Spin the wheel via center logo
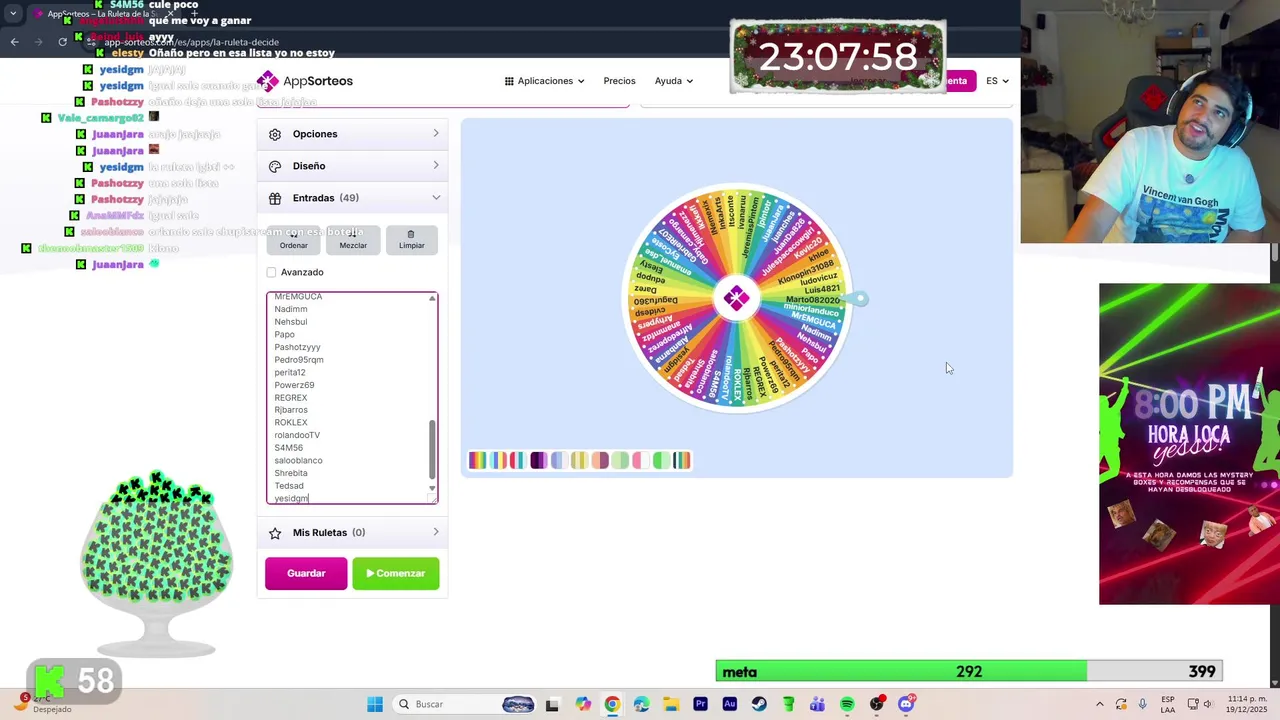Screen dimensions: 1280x720 click(736, 298)
